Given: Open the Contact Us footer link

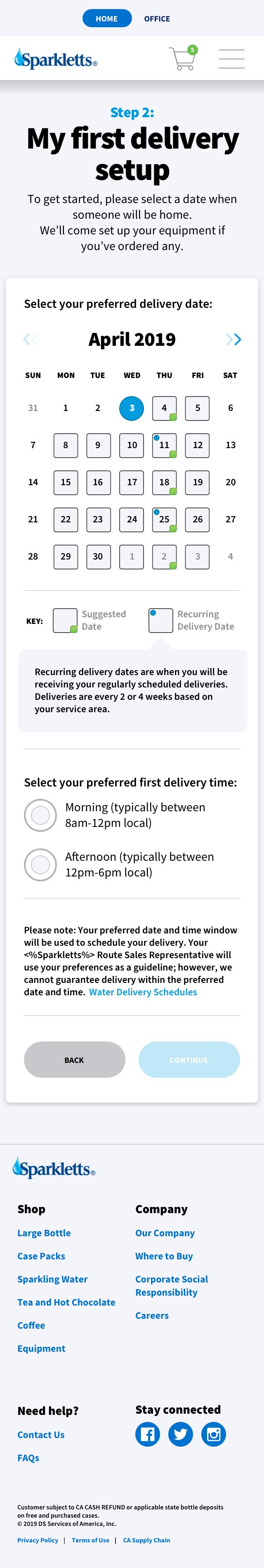Looking at the screenshot, I should (41, 1435).
